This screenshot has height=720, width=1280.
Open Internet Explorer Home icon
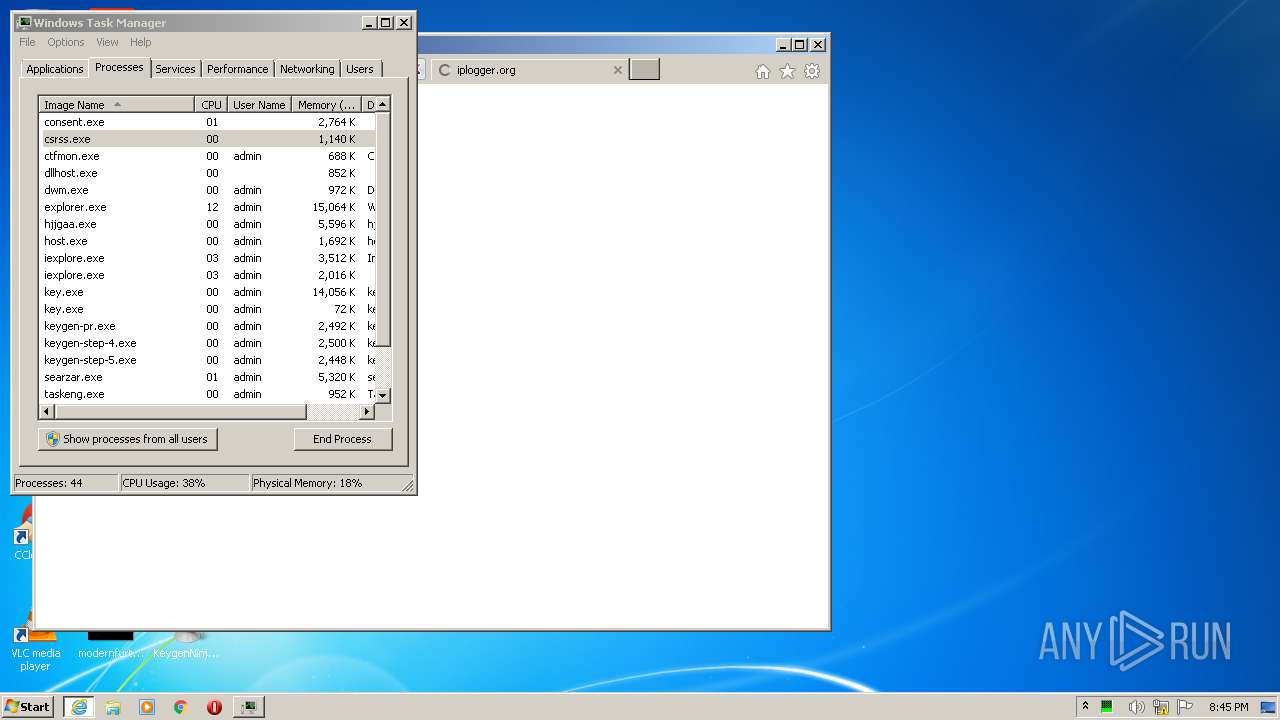tap(763, 71)
